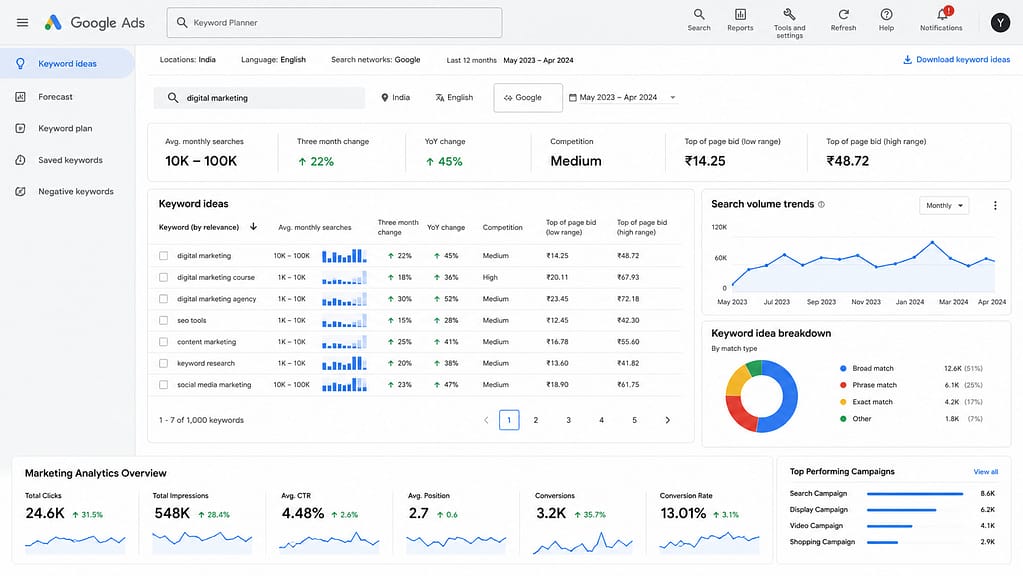Click the calendar icon of the date range
This screenshot has height=576, width=1023.
coord(573,98)
